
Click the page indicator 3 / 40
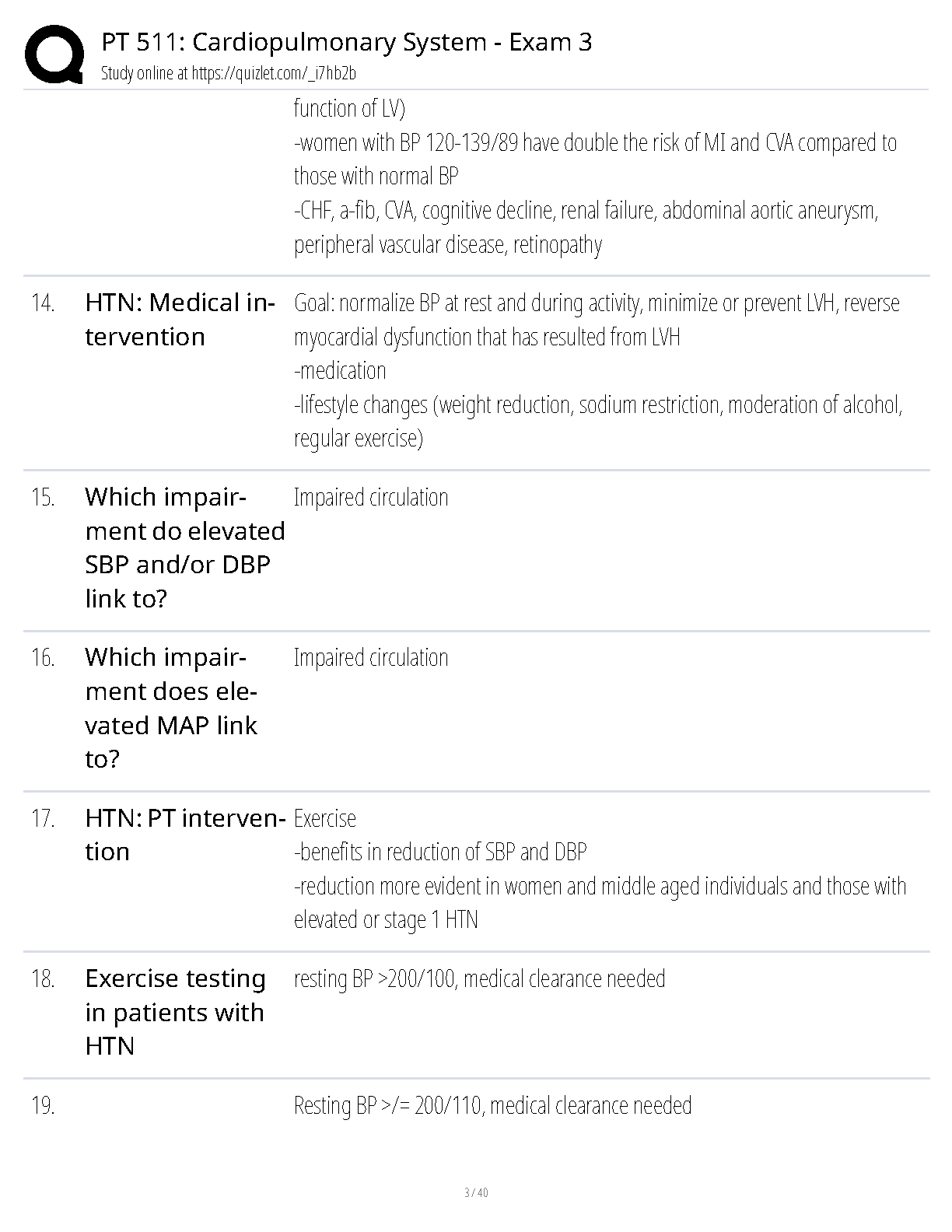coord(476,1192)
